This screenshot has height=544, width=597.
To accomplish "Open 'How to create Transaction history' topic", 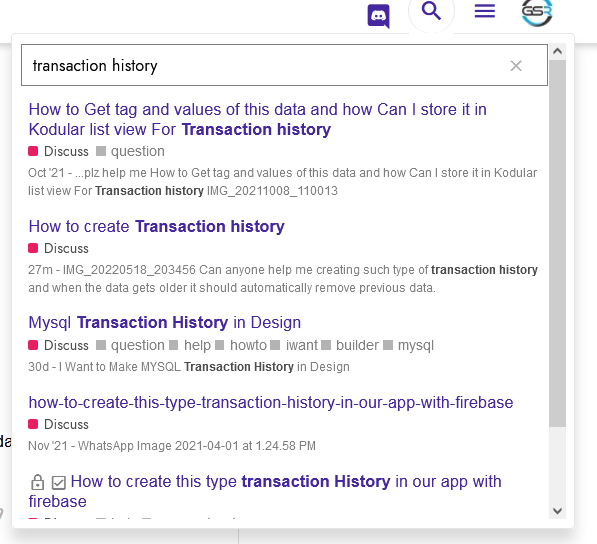I will pyautogui.click(x=156, y=227).
